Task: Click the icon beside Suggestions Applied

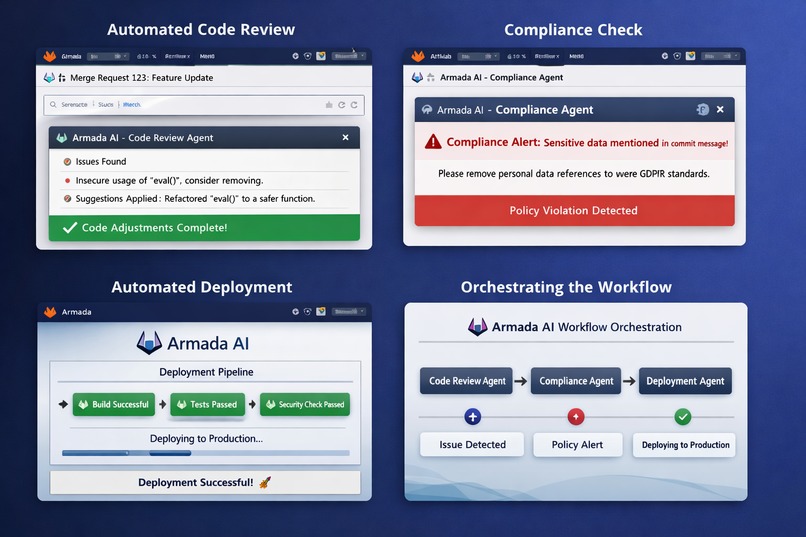Action: click(x=67, y=198)
